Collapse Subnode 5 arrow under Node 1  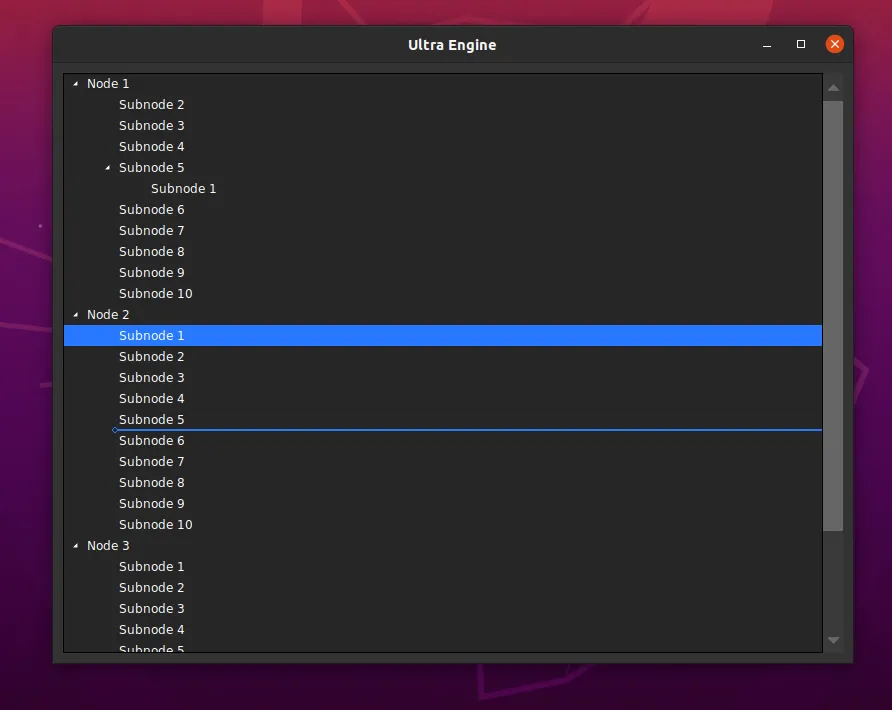(108, 168)
